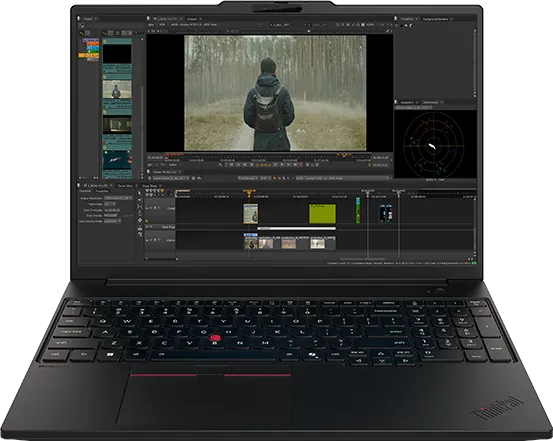This screenshot has width=553, height=441.
Task: Select the green-tagged item in the project tree
Action: click(x=93, y=52)
